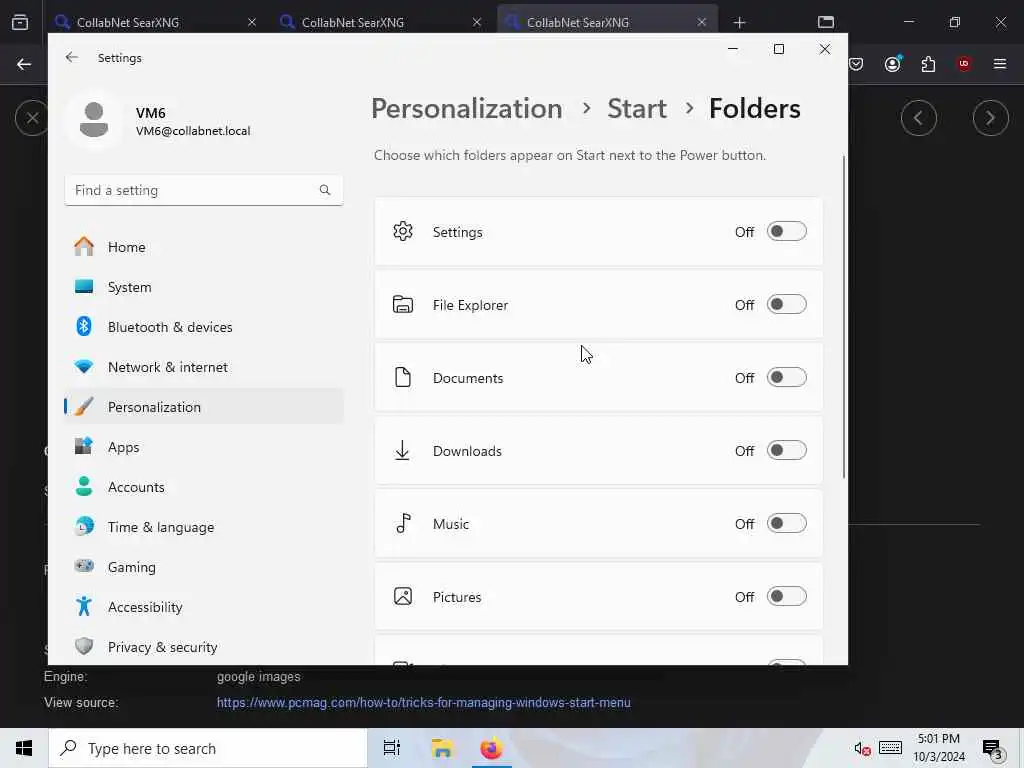
Task: Click the Pictures image icon
Action: [x=403, y=596]
